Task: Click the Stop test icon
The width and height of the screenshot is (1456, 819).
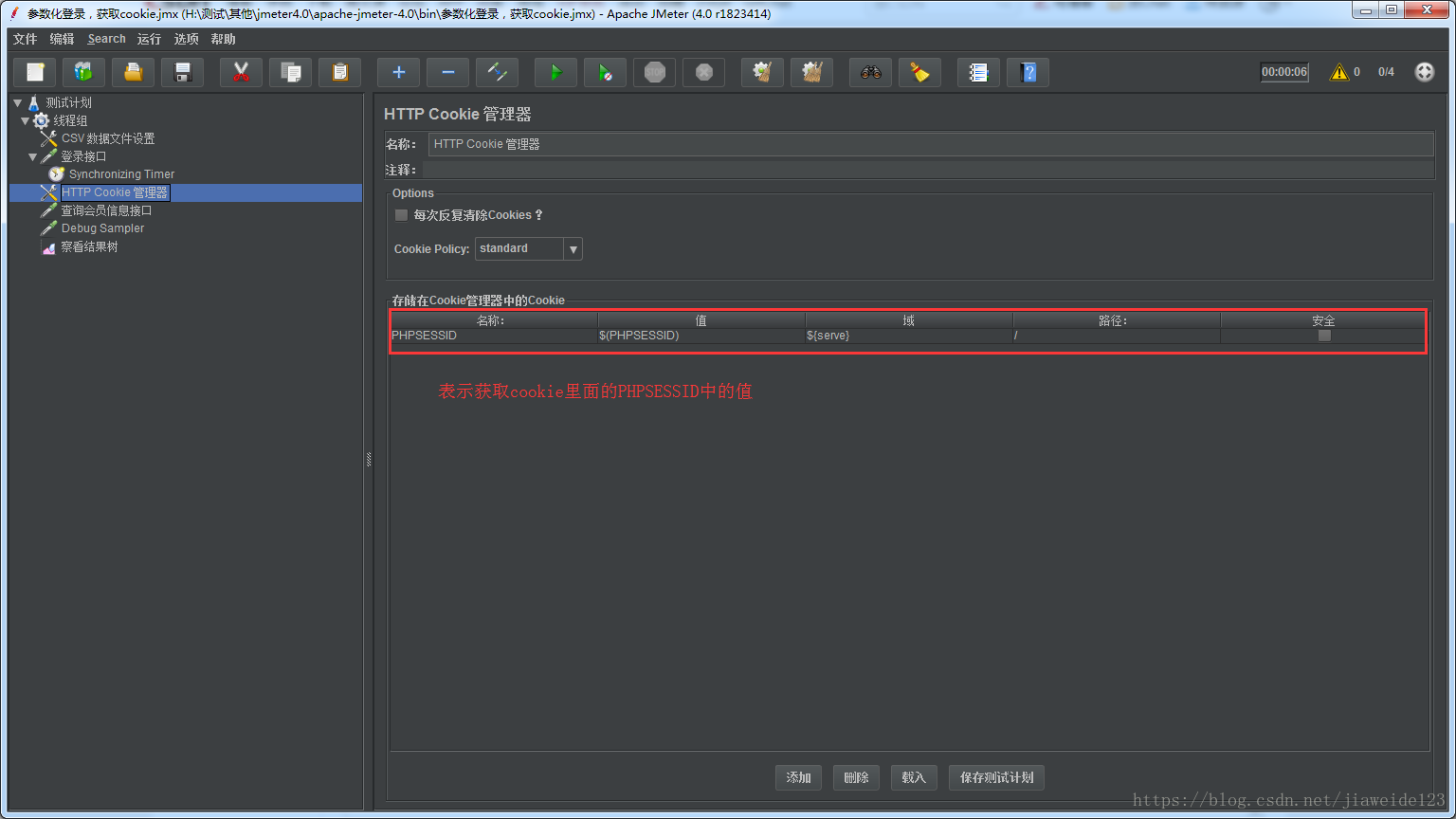Action: click(654, 72)
